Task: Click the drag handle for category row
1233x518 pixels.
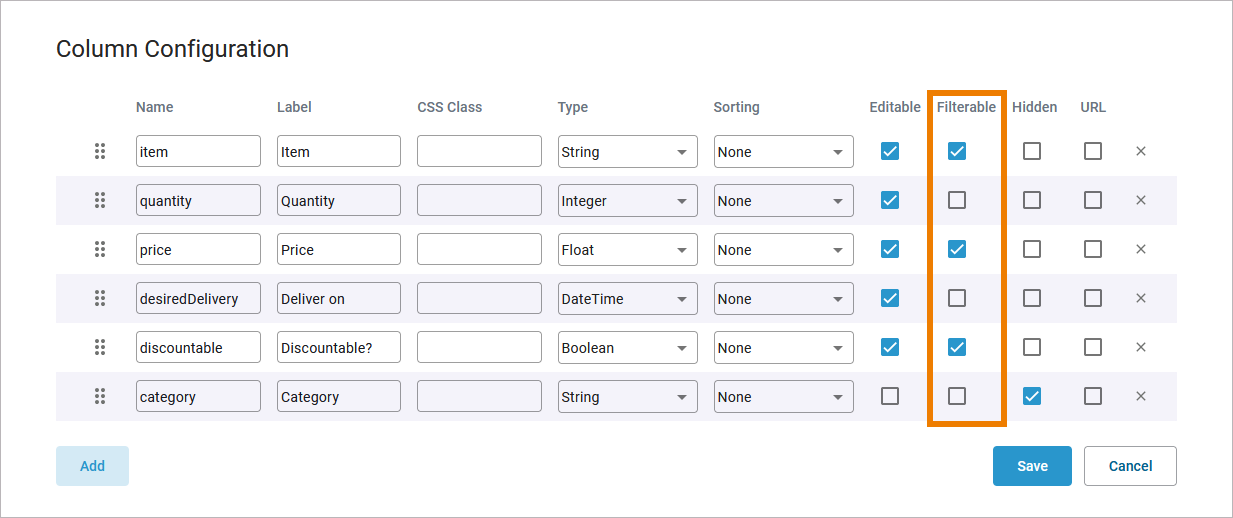Action: tap(100, 396)
